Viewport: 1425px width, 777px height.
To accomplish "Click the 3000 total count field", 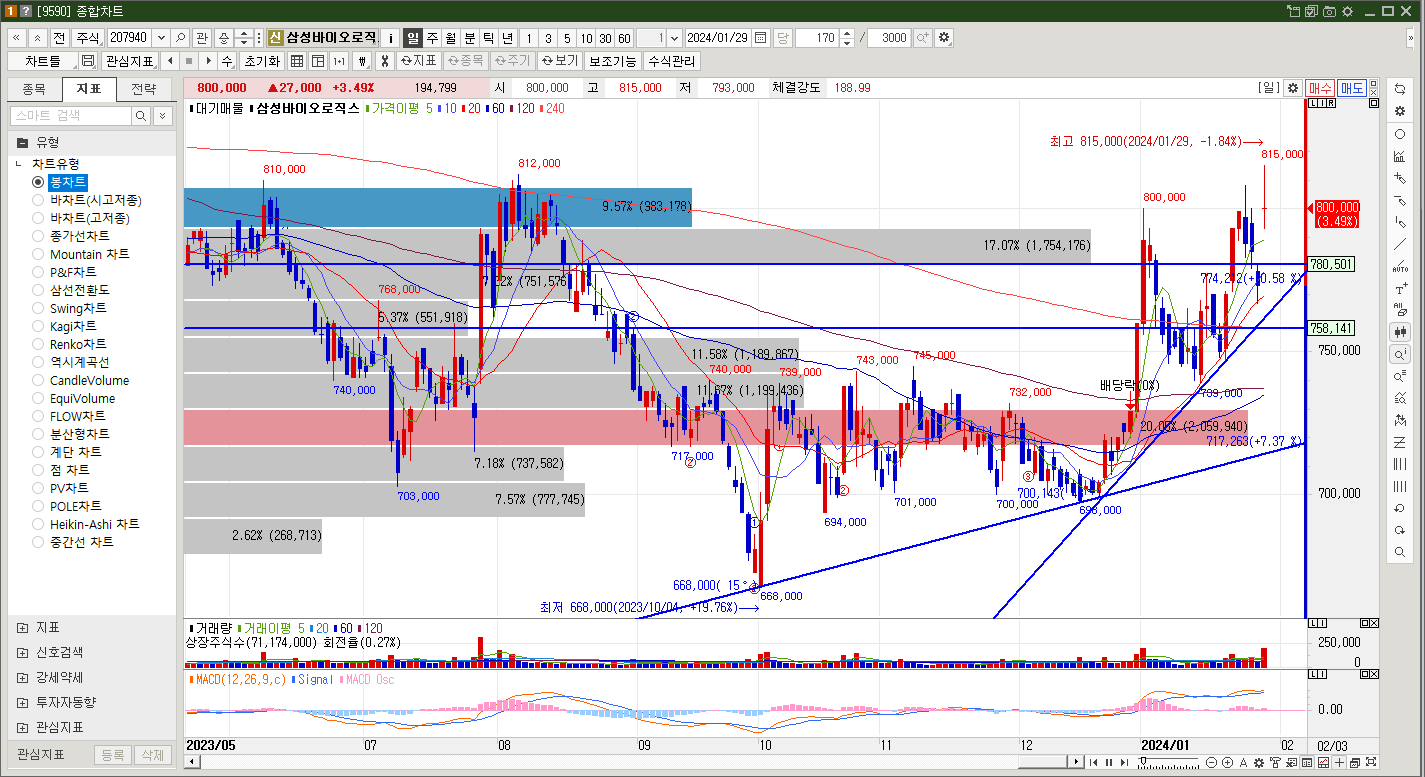I will pos(889,38).
